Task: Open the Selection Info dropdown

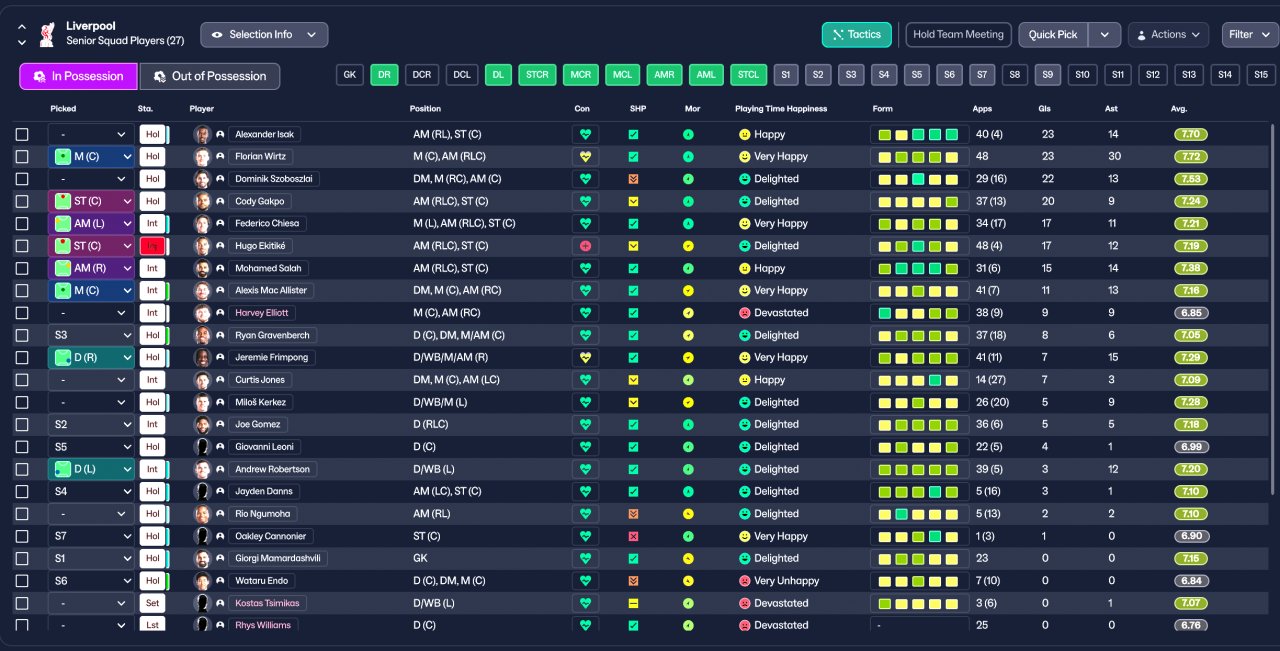Action: pos(264,35)
